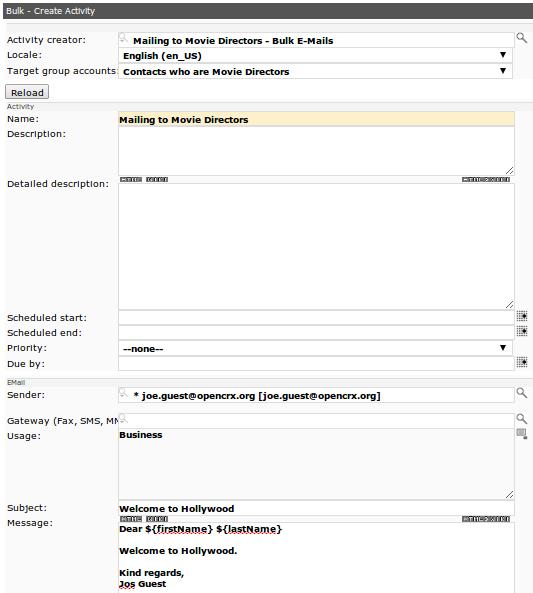Click into the Subject field
The image size is (533, 593).
click(x=316, y=508)
